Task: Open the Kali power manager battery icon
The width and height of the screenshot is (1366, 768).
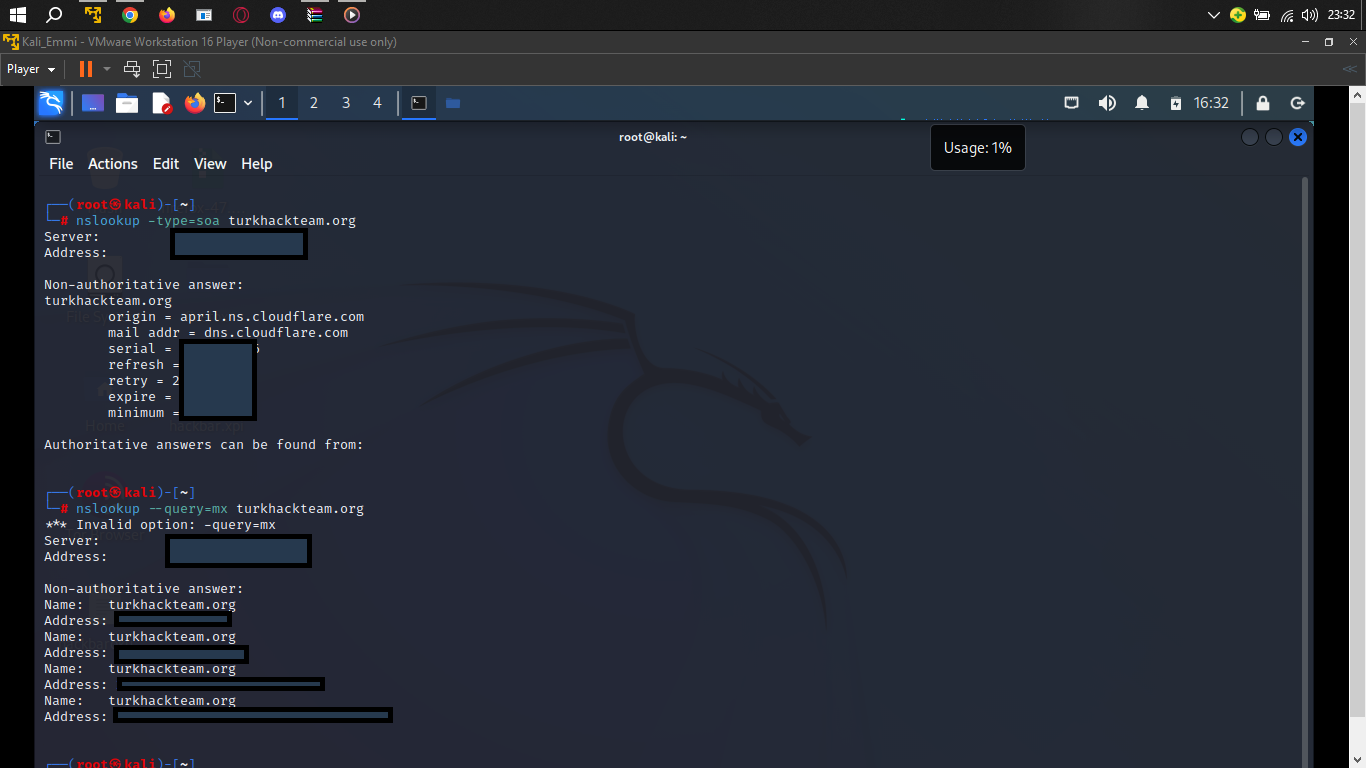Action: tap(1176, 103)
